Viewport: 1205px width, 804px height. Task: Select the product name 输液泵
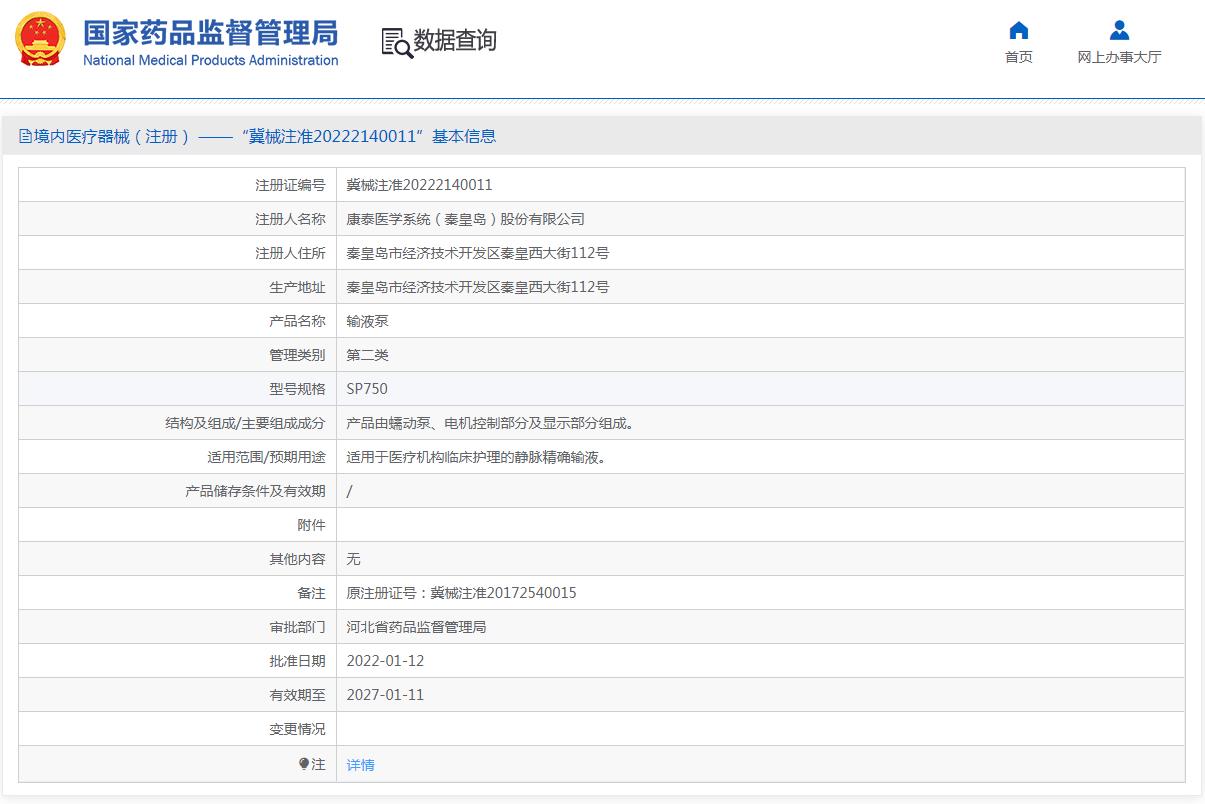[367, 321]
